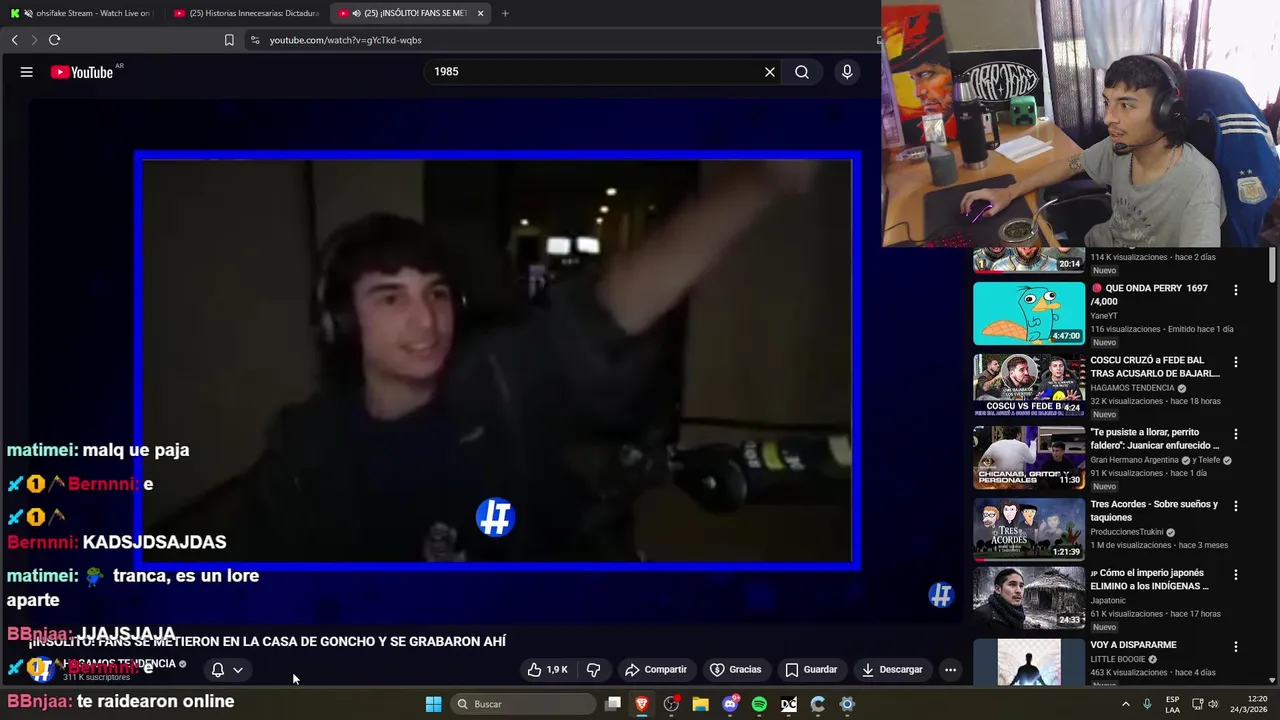
Task: Open VOY A DISPARARME video thumbnail
Action: click(1029, 662)
